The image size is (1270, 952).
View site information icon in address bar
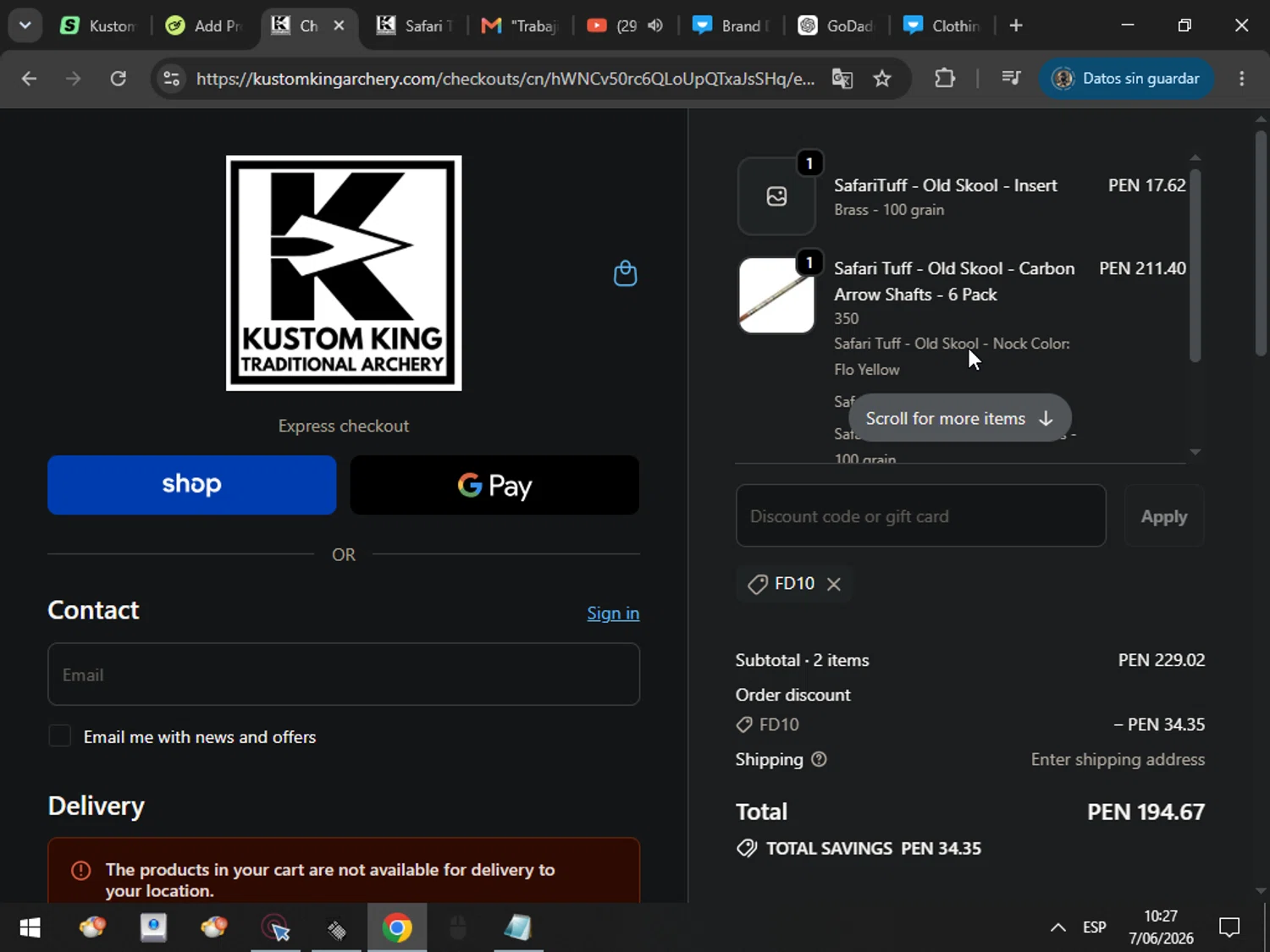(x=171, y=79)
